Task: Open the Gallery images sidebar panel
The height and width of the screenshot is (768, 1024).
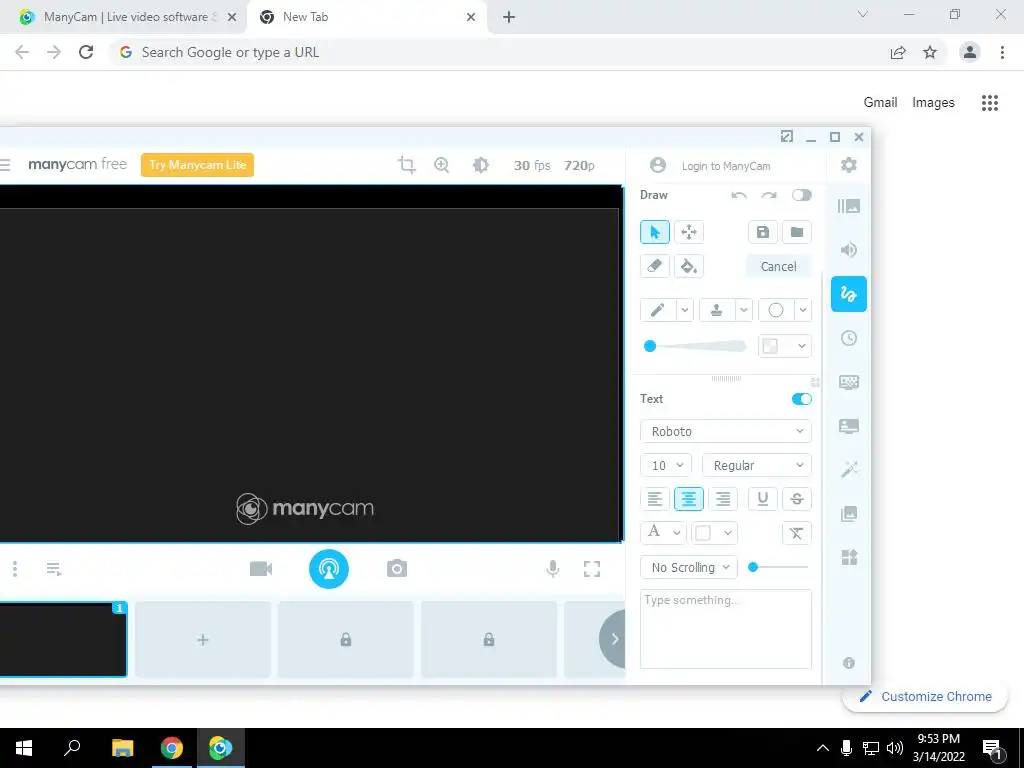Action: point(848,513)
